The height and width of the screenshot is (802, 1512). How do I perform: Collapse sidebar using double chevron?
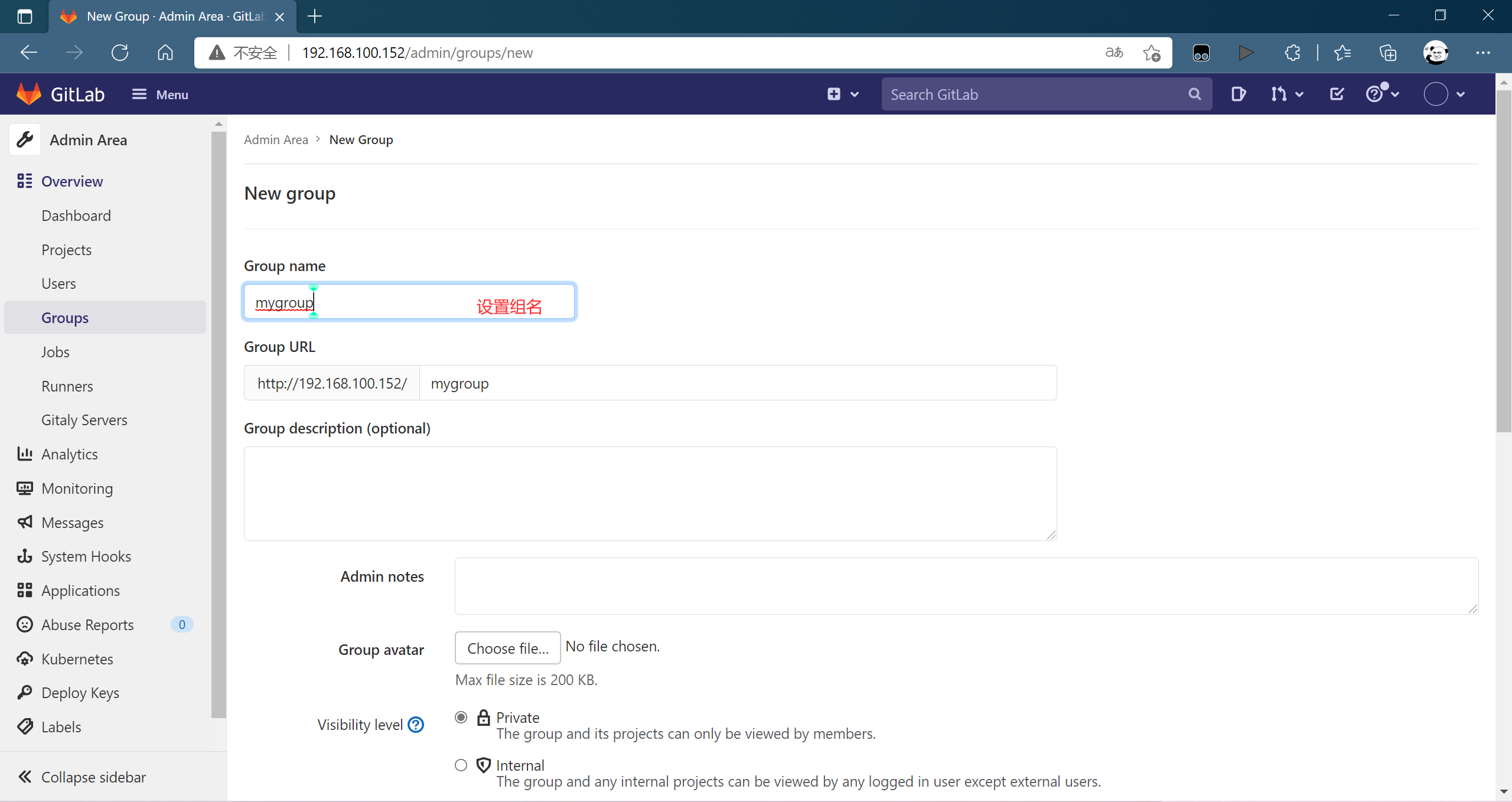coord(25,777)
